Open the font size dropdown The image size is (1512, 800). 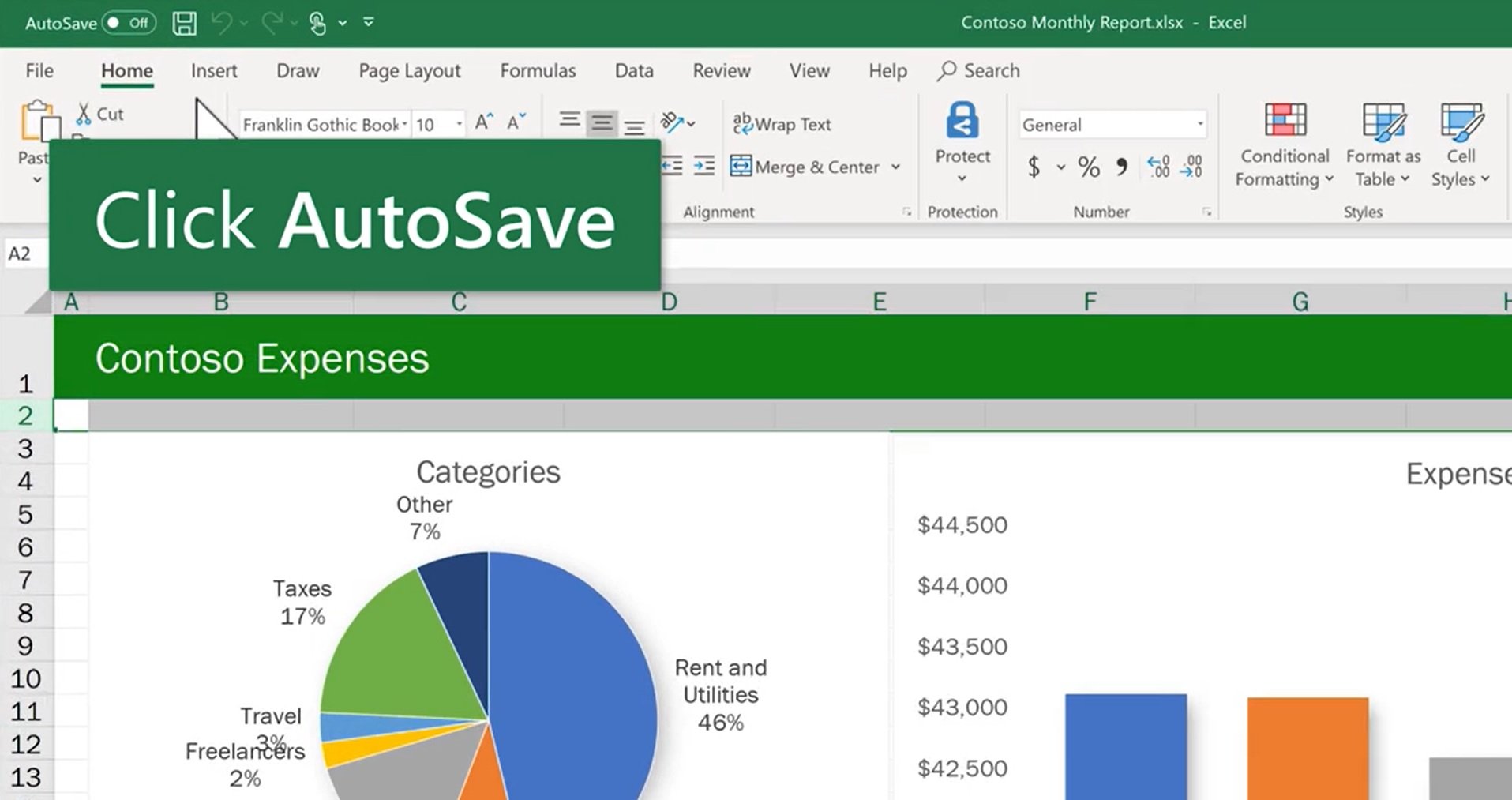459,125
